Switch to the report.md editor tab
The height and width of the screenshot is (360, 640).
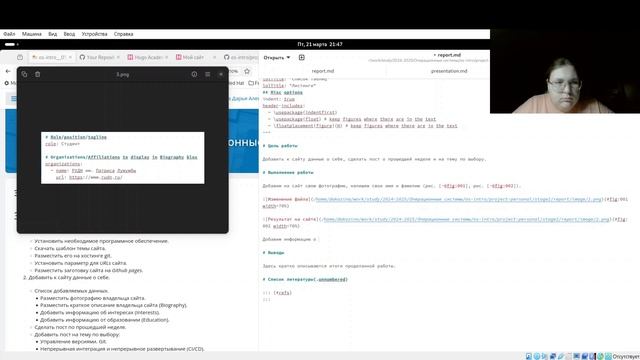323,71
